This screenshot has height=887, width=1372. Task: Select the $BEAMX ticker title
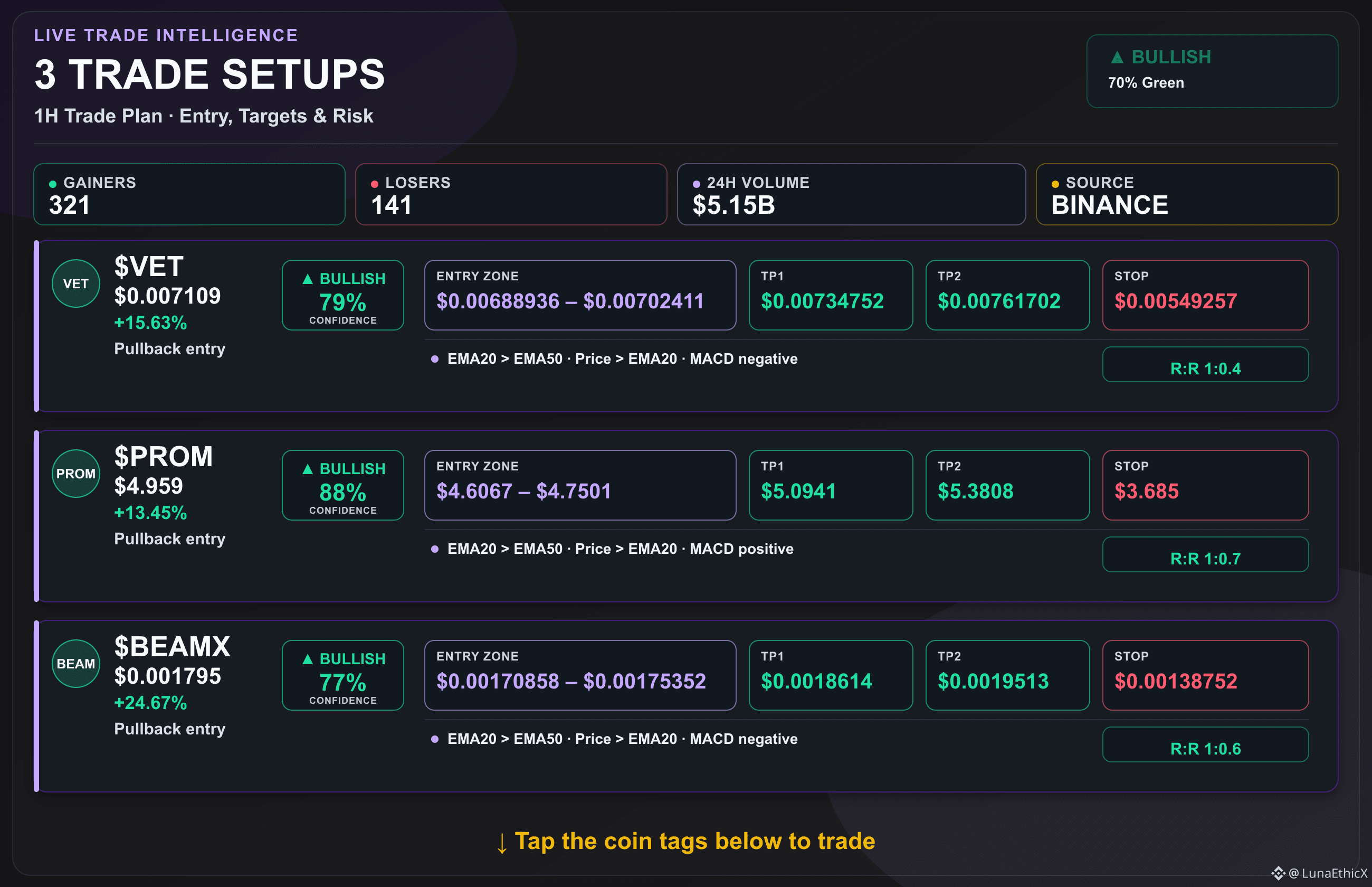pos(172,647)
